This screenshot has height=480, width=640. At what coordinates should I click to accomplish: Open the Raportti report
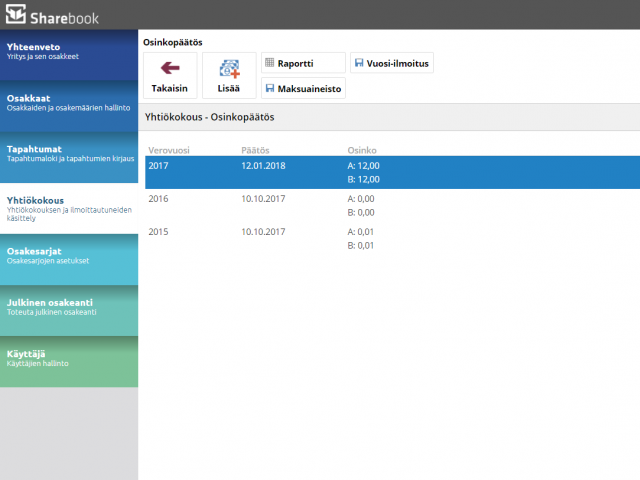coord(303,63)
